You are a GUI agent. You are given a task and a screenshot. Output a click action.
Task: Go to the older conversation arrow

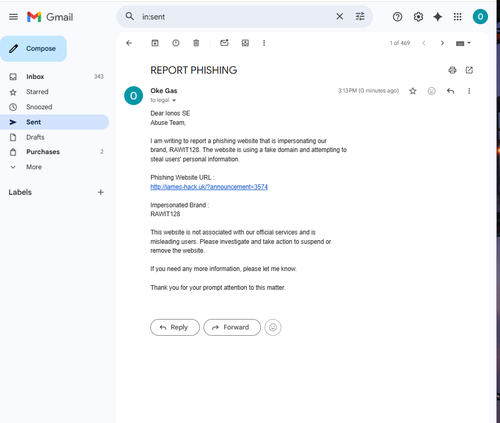[442, 43]
